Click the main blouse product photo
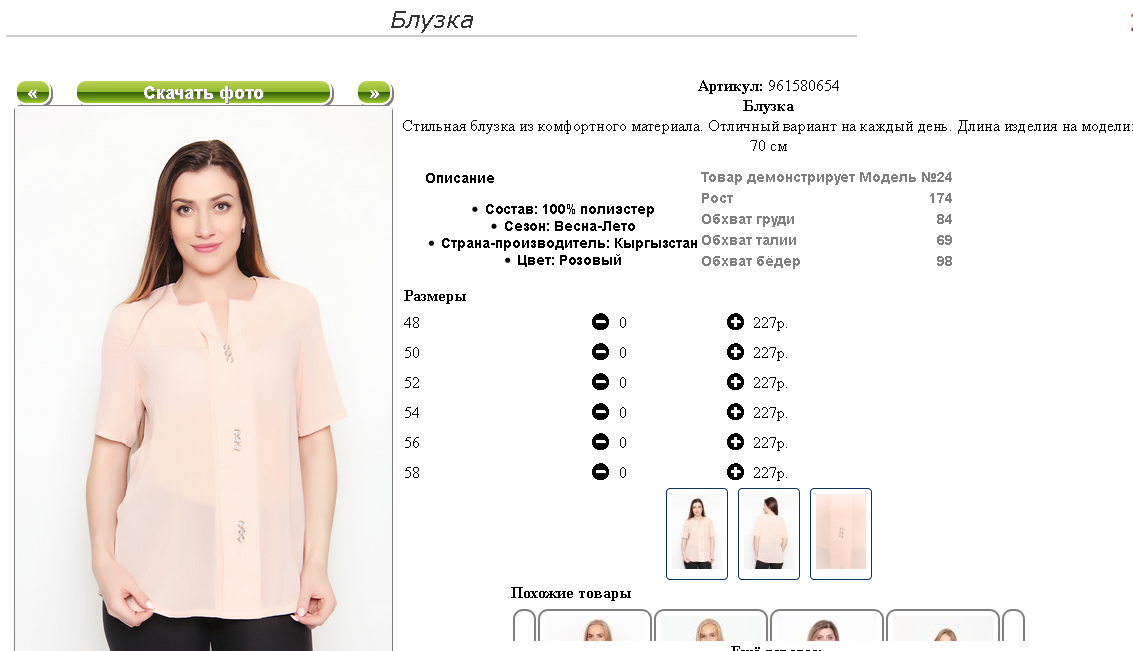The height and width of the screenshot is (651, 1133). (x=204, y=379)
